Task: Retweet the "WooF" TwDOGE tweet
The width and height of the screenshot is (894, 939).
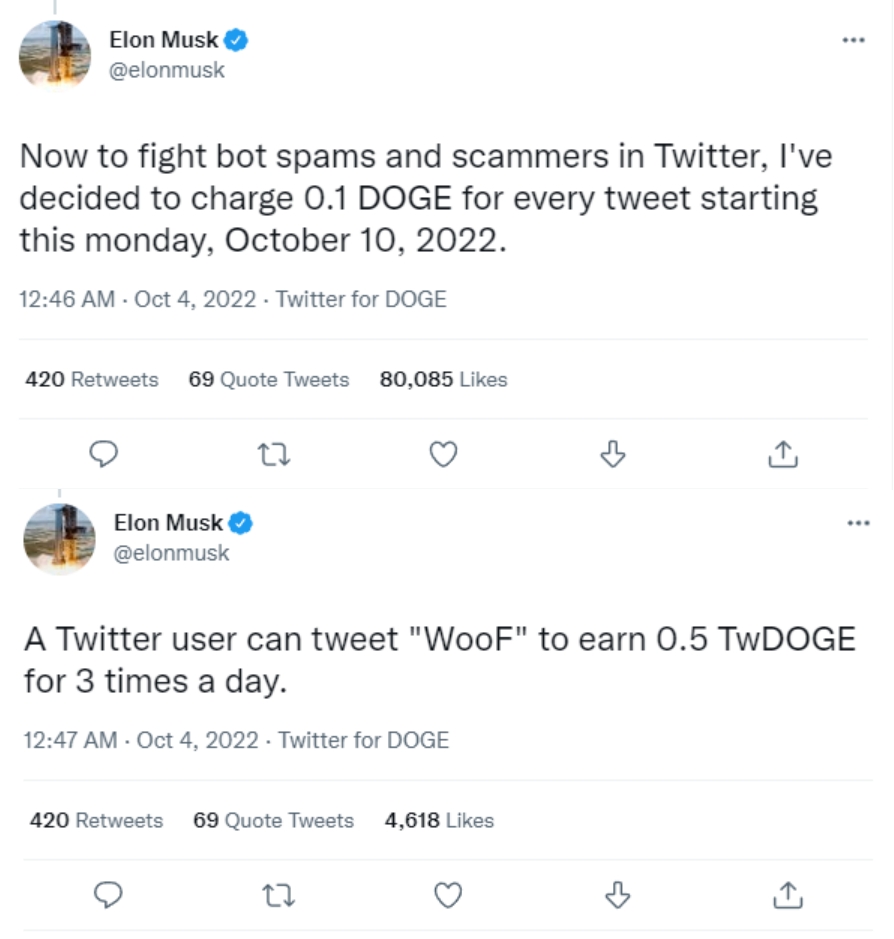Action: pyautogui.click(x=278, y=895)
